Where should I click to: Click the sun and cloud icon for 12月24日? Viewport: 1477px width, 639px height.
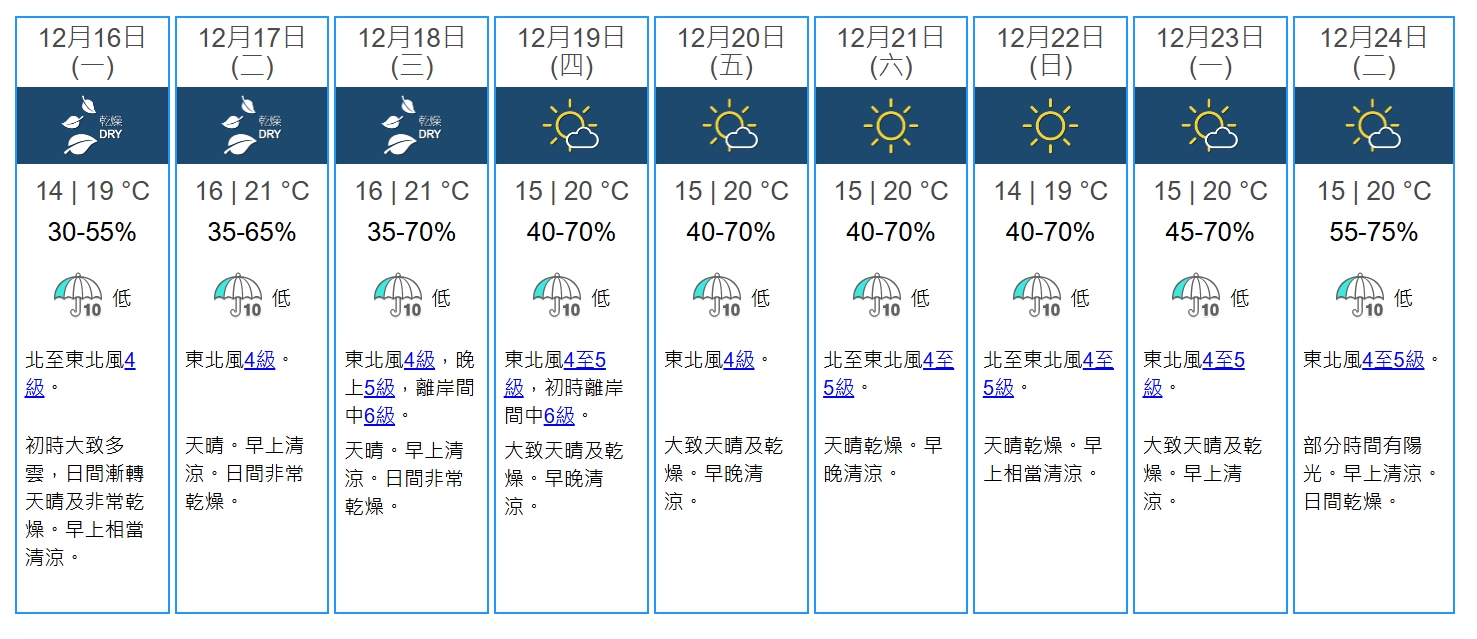click(x=1373, y=126)
